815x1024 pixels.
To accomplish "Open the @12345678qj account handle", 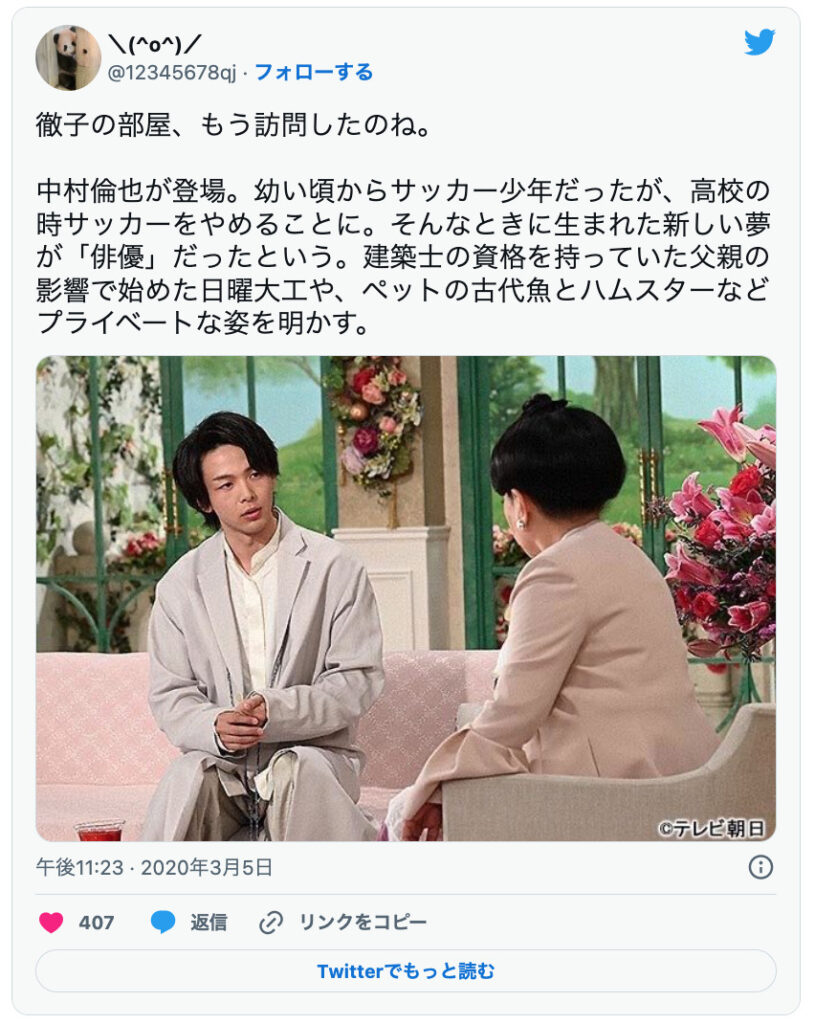I will 172,72.
